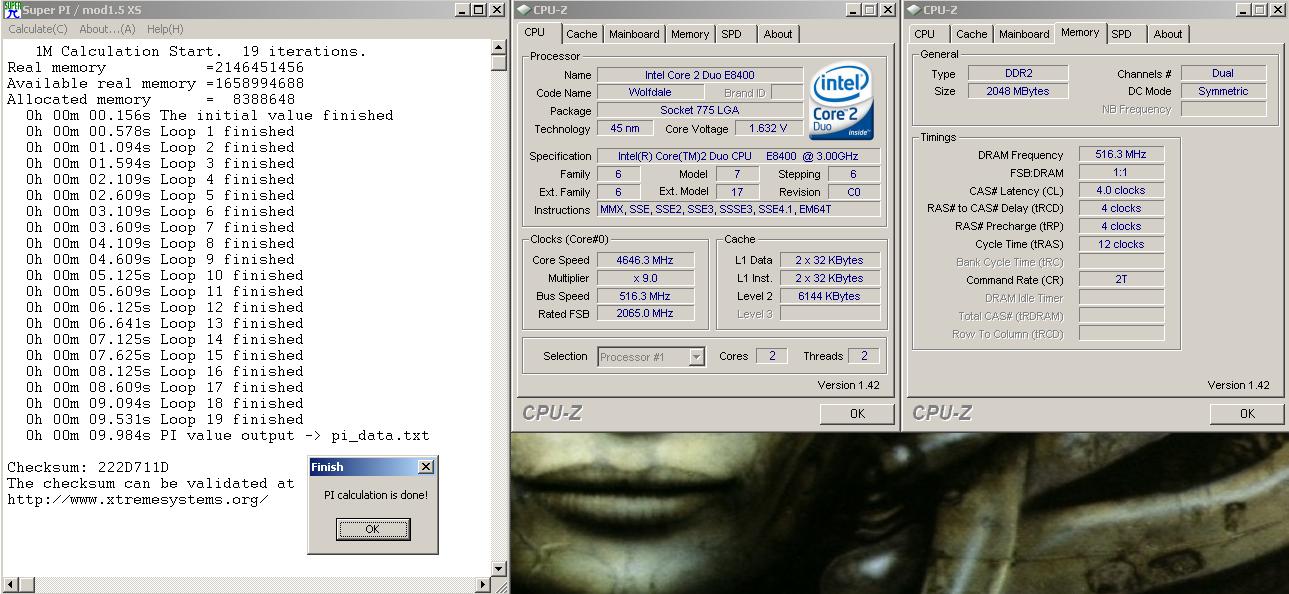Viewport: 1289px width, 594px height.
Task: Switch to About tab in first CPU-Z window
Action: [x=778, y=34]
